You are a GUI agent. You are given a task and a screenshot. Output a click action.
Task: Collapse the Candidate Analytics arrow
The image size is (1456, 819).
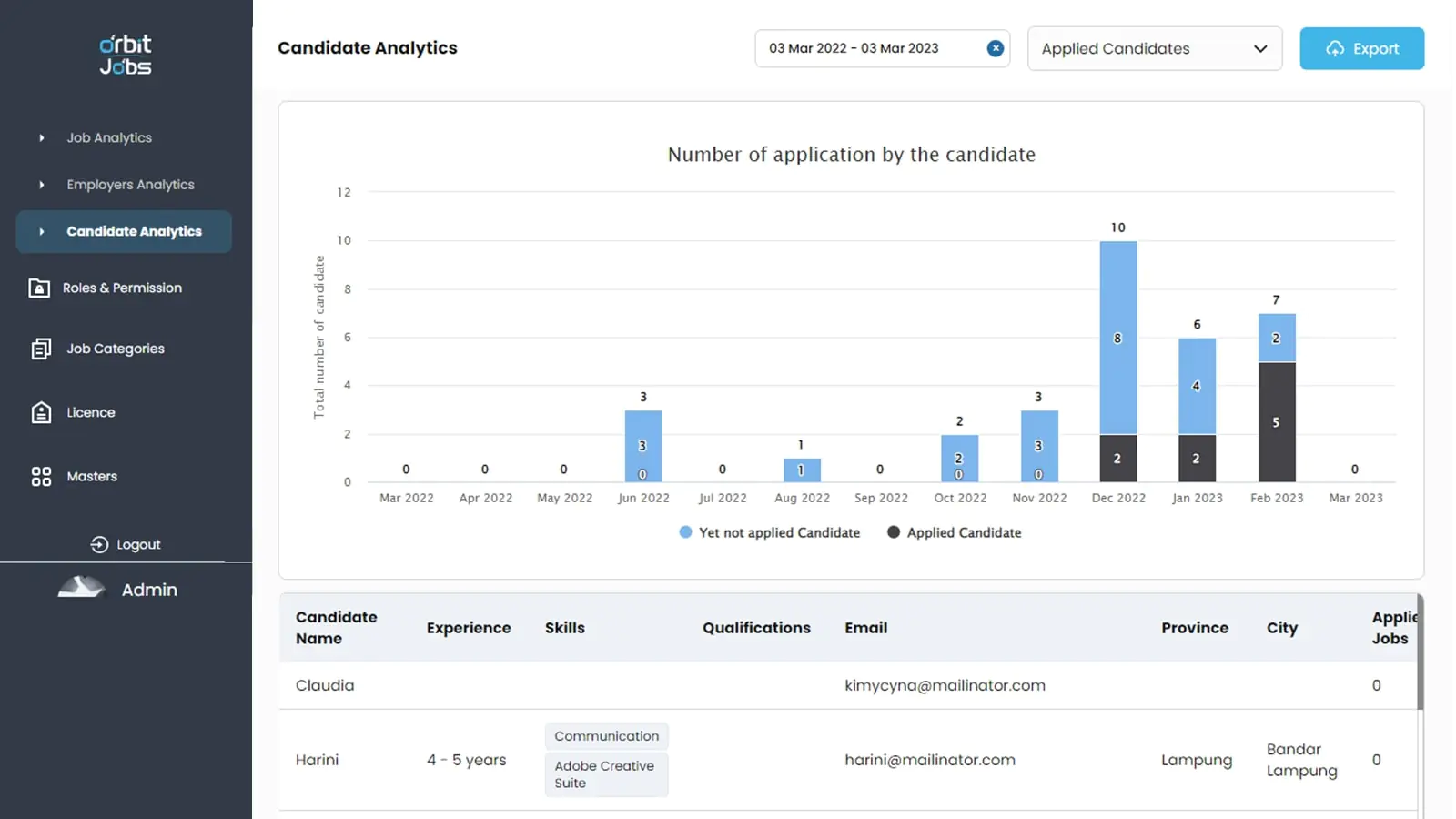coord(42,232)
